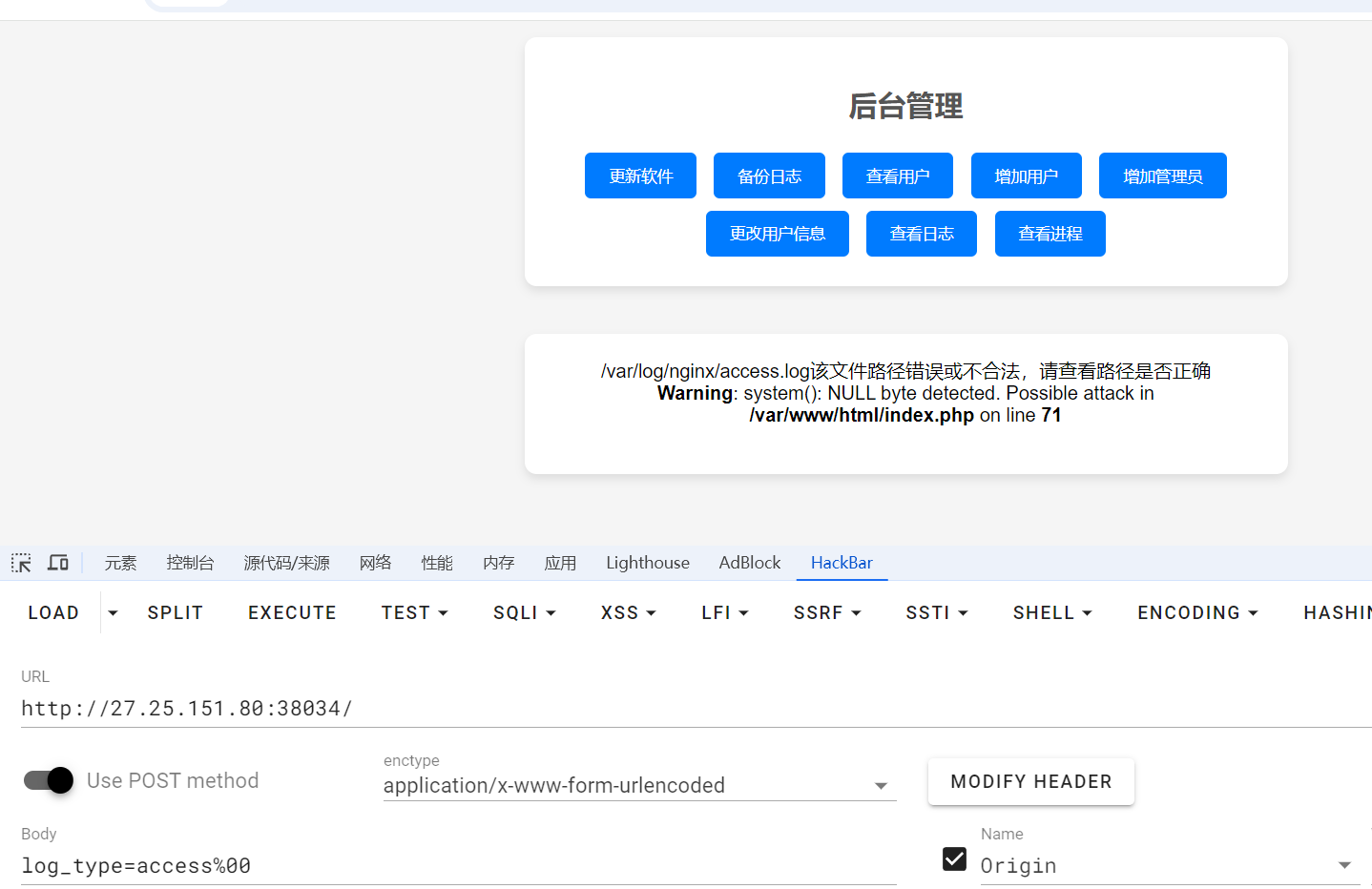Click the 备份日志 button
The width and height of the screenshot is (1372, 889).
pos(769,176)
